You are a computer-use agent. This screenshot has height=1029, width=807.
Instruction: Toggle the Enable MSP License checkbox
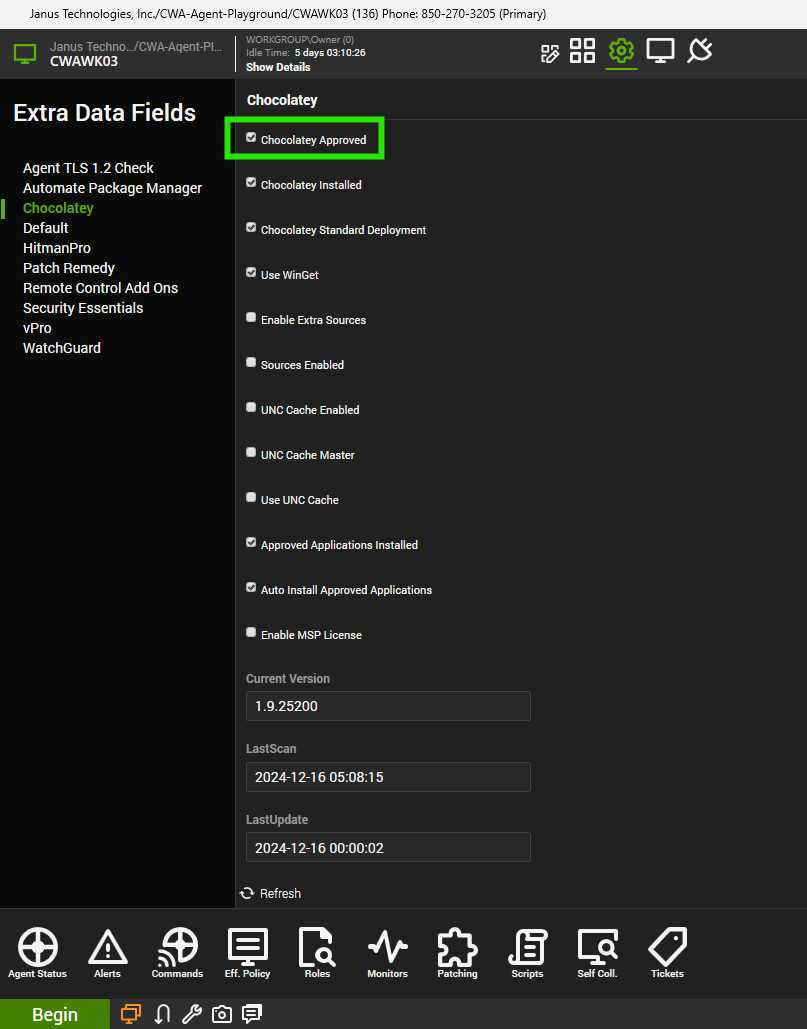point(251,633)
